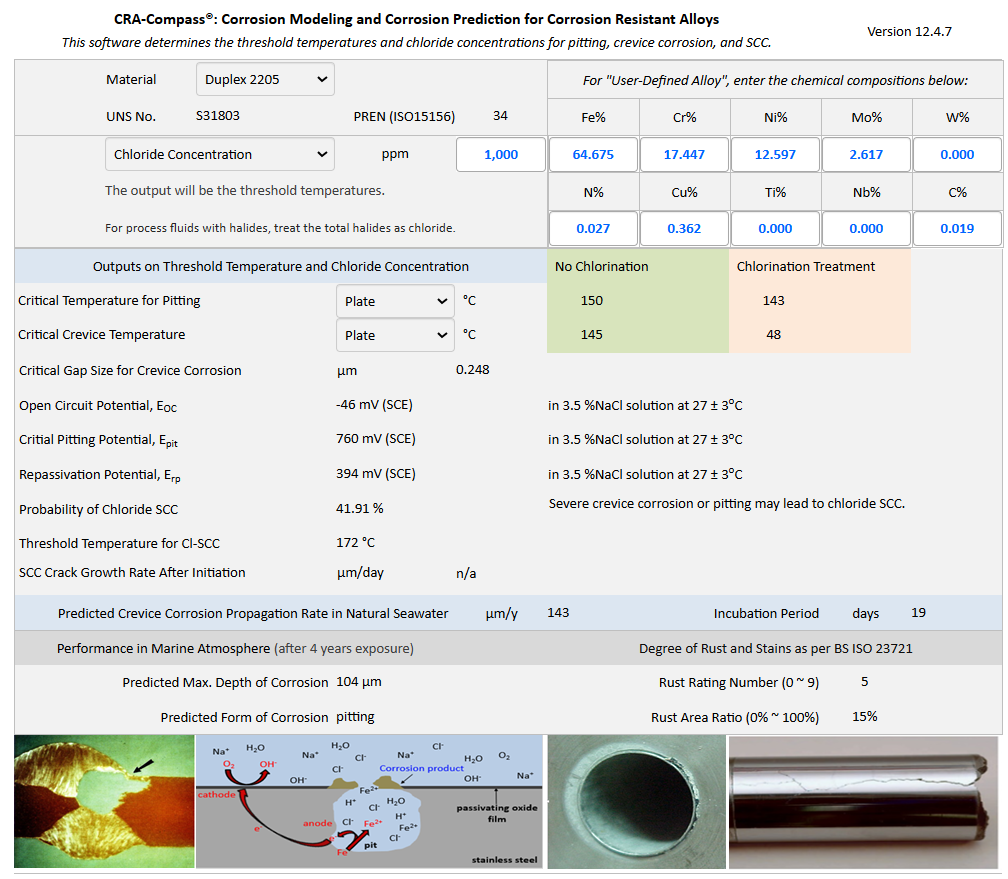Click the predicted form of corrosion value pitting
This screenshot has height=879, width=1008.
[355, 716]
